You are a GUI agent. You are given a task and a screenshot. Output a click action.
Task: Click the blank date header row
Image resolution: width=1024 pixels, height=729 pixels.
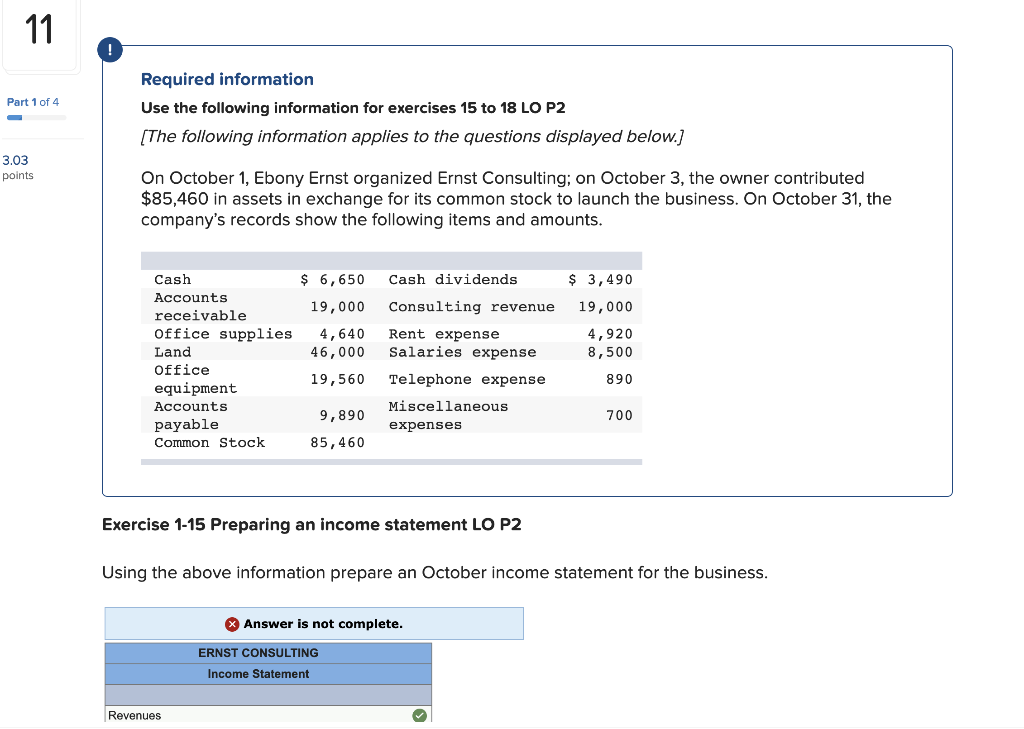(268, 695)
